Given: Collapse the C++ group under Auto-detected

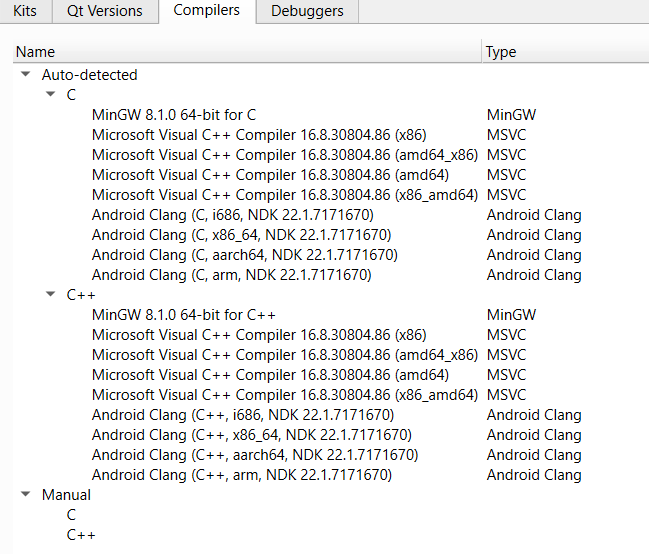Looking at the screenshot, I should 51,295.
